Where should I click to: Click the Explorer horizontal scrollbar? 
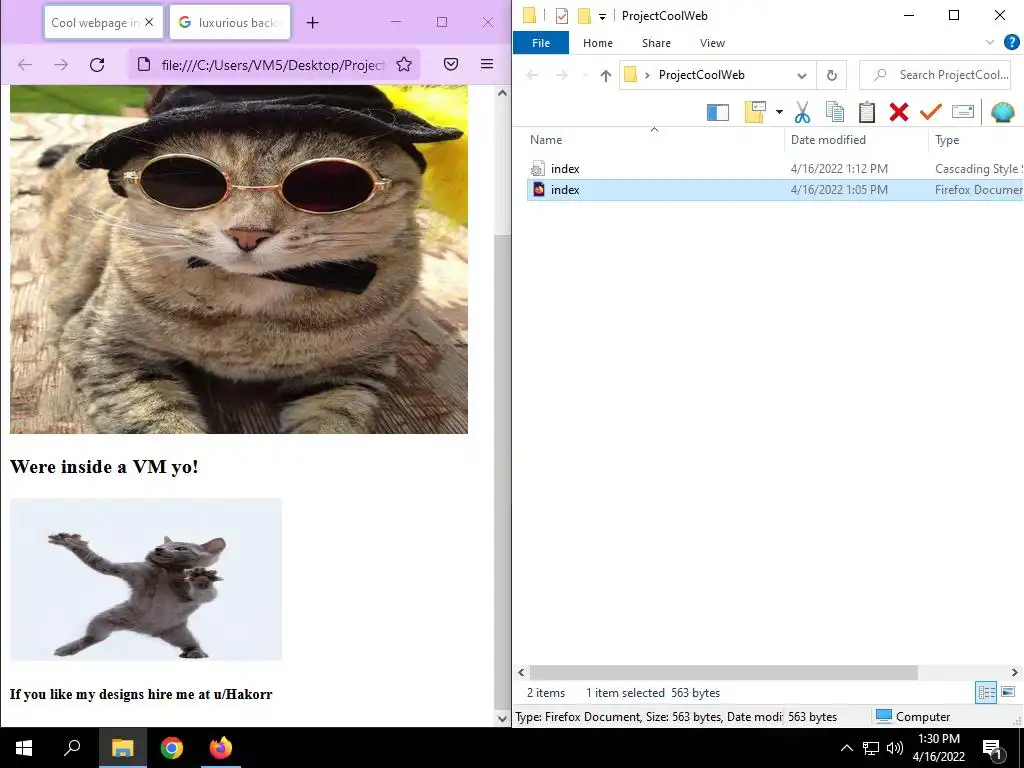point(723,673)
